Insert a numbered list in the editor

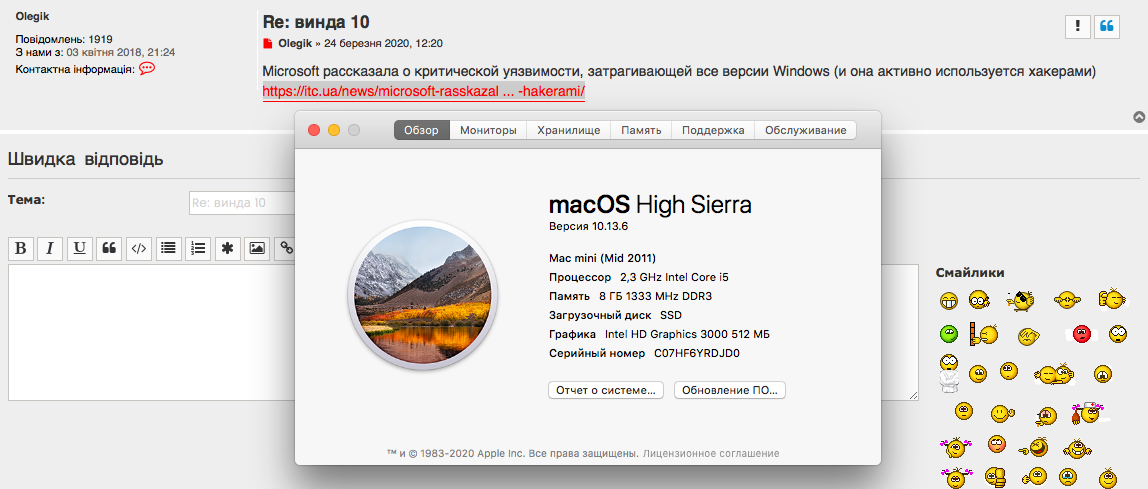(x=198, y=249)
